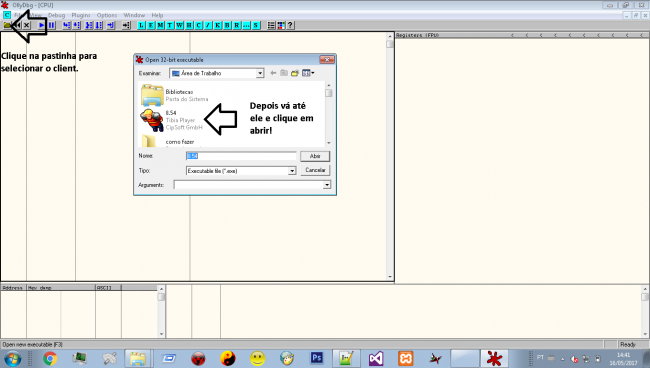Click the Step over toolbar icon
Image resolution: width=650 pixels, height=368 pixels.
point(77,25)
